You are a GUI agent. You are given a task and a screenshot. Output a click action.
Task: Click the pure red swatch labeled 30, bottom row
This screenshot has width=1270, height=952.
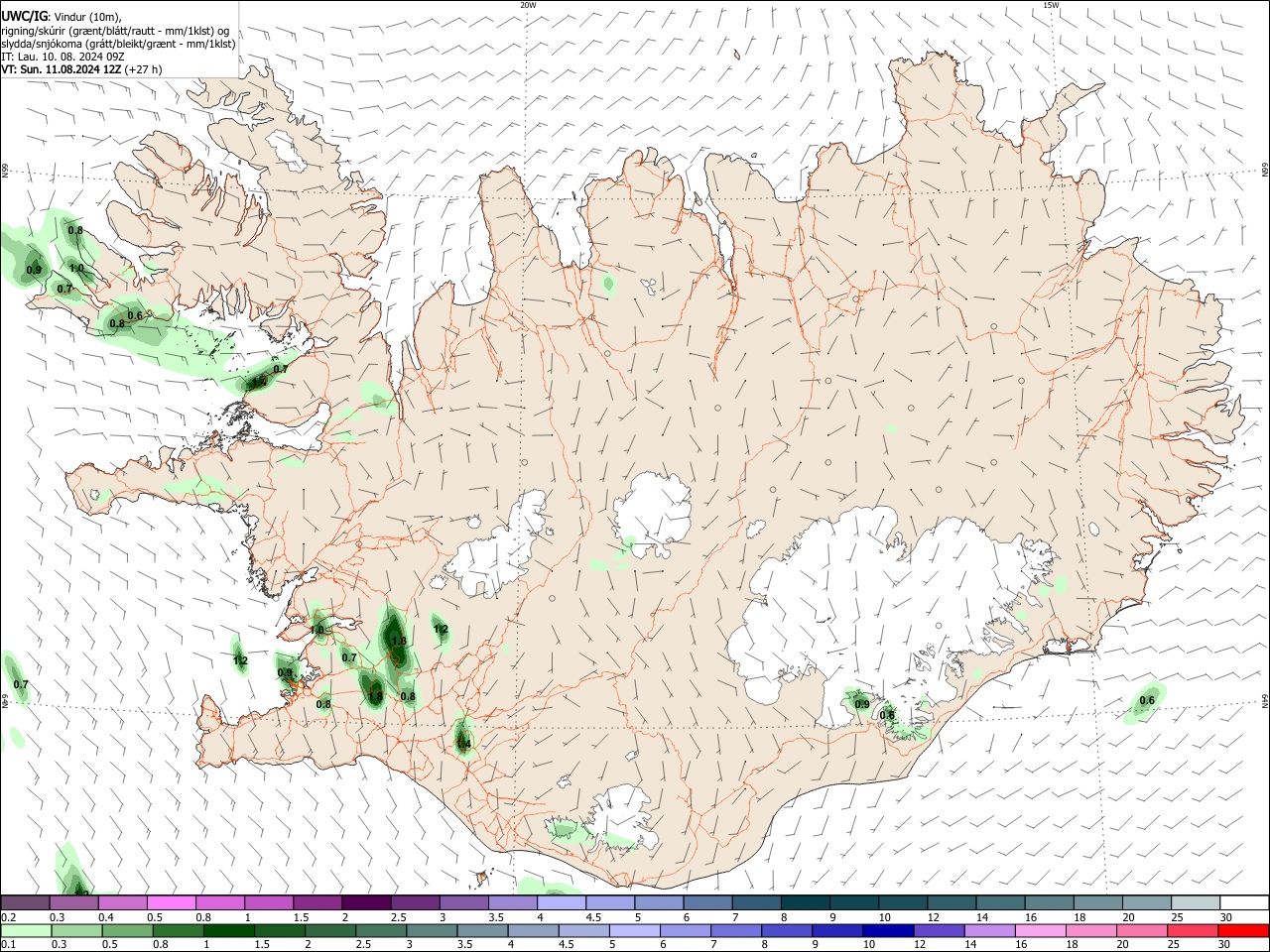[1245, 930]
